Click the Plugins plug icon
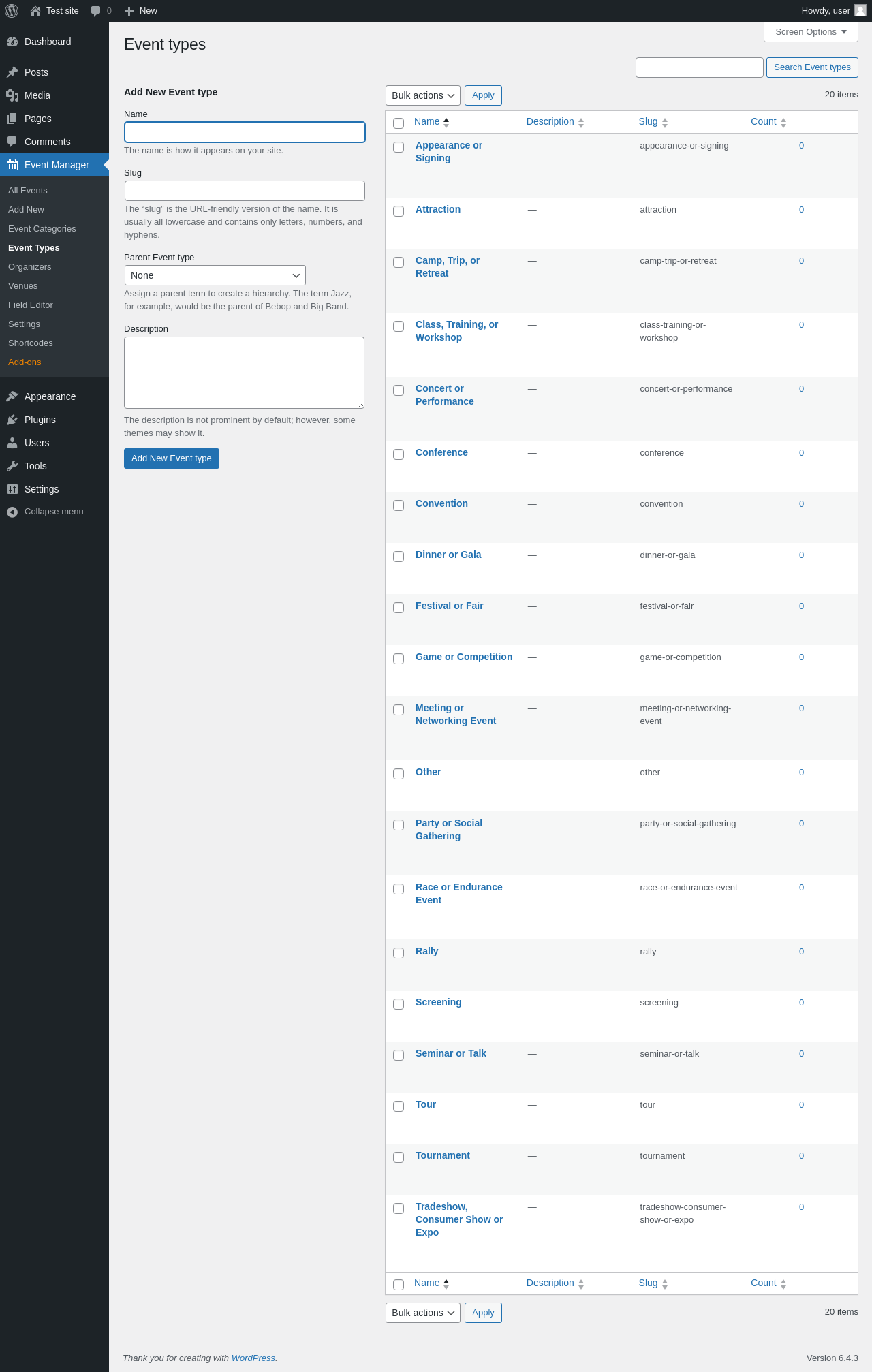 (x=12, y=420)
